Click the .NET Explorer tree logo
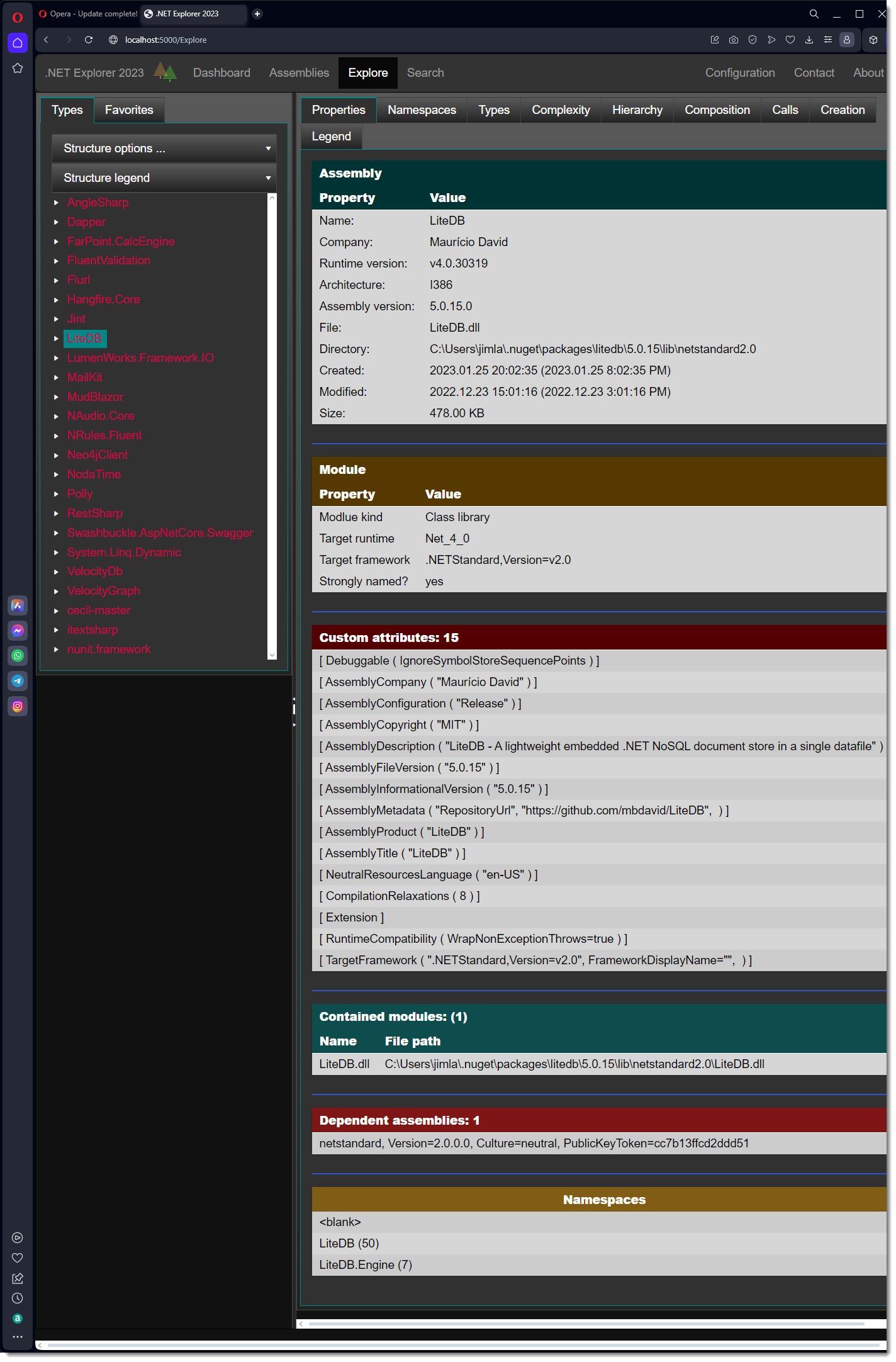 (165, 72)
